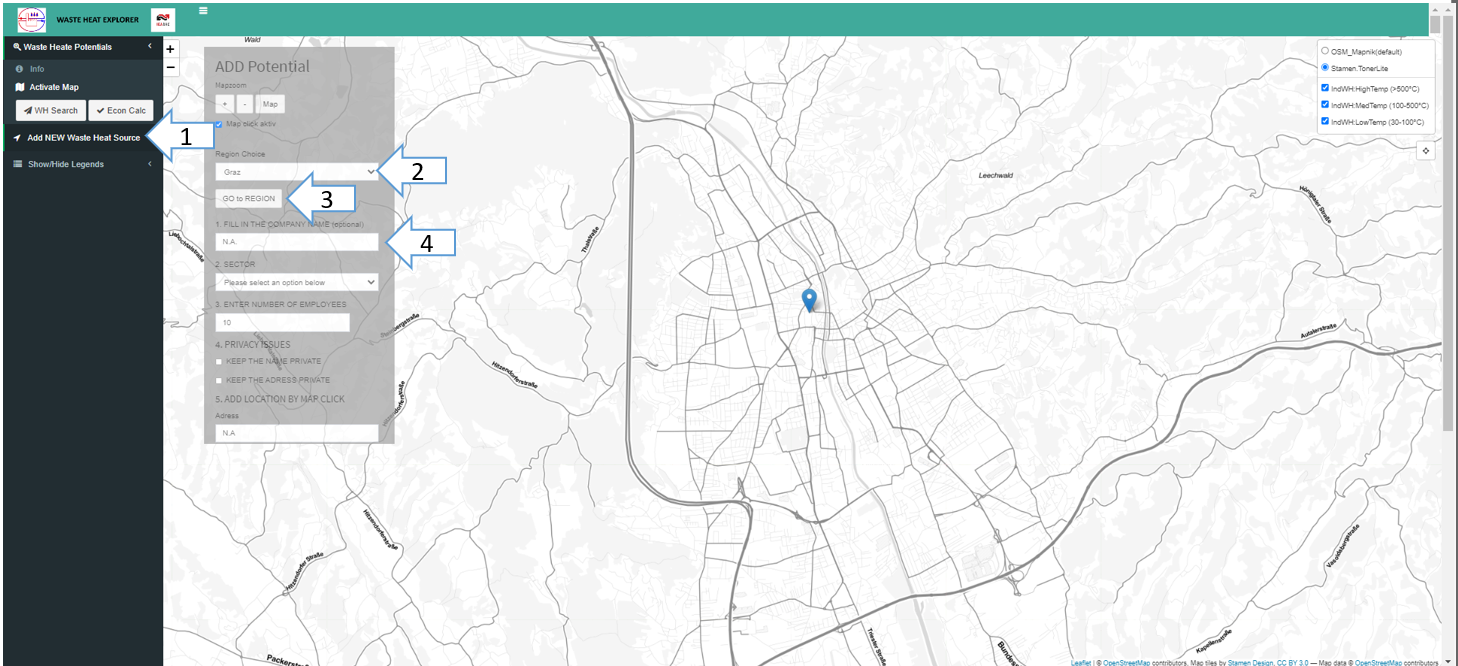The image size is (1458, 666).
Task: Select the Stamen.TonerLite base layer
Action: point(1325,68)
